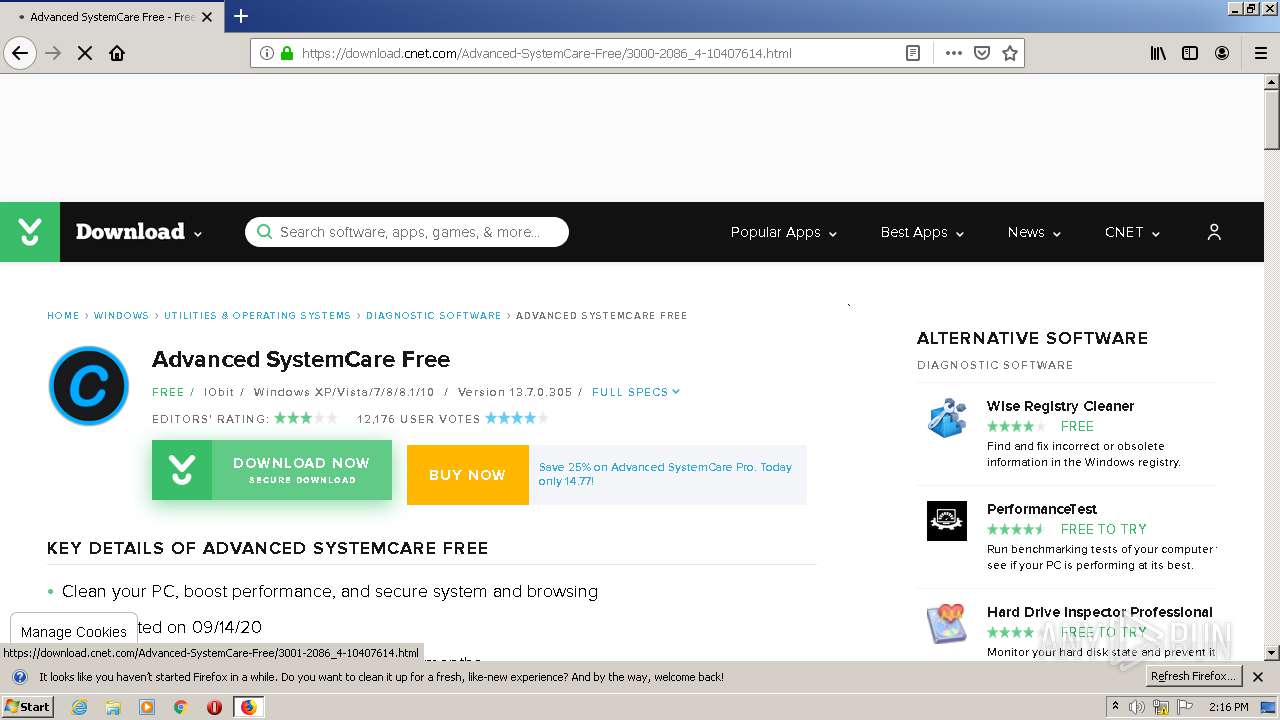Click the Start button

[28, 707]
